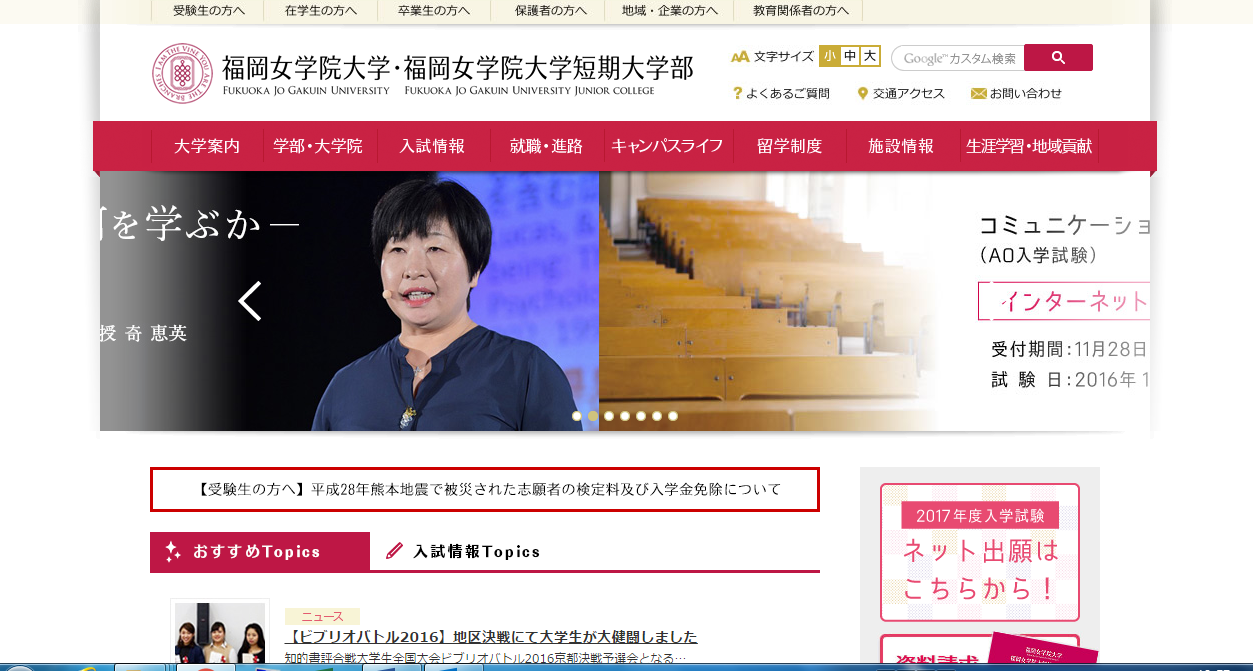Select the third slideshow dot

point(609,416)
